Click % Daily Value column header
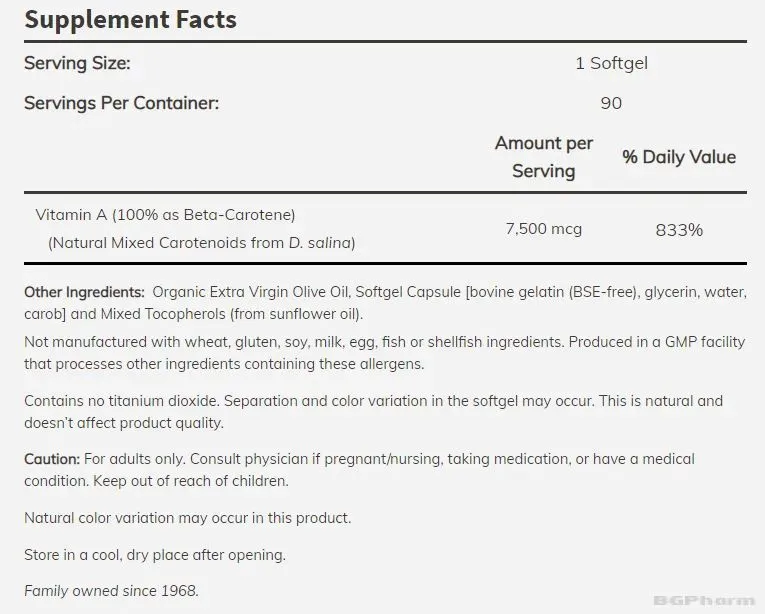The width and height of the screenshot is (765, 614). pyautogui.click(x=679, y=157)
